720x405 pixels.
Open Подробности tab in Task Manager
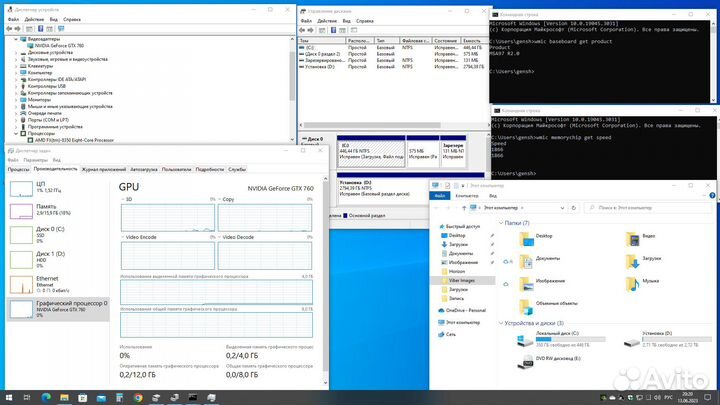coord(209,169)
